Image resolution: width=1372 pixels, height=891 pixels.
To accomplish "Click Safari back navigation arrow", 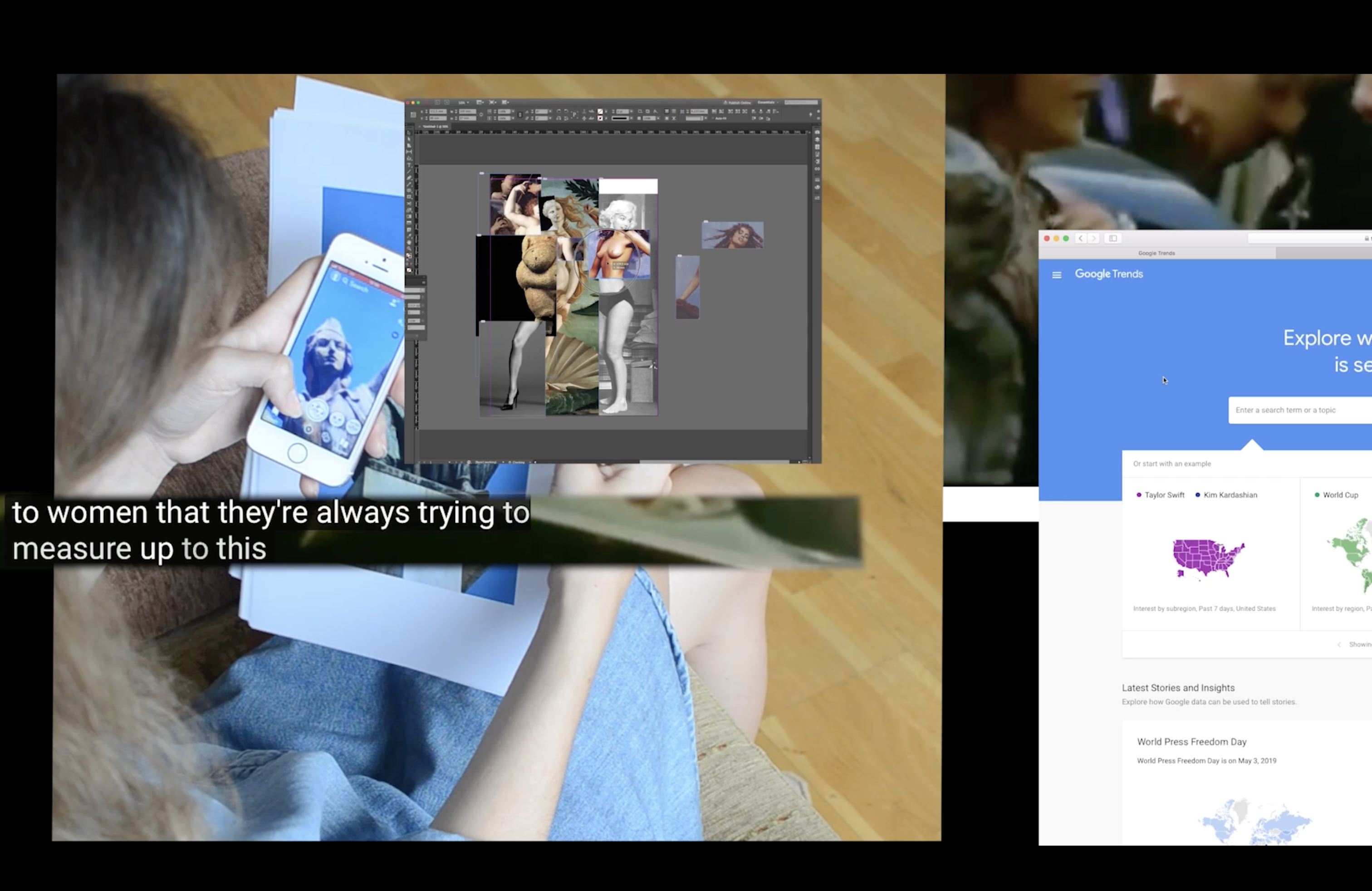I will pos(1081,238).
